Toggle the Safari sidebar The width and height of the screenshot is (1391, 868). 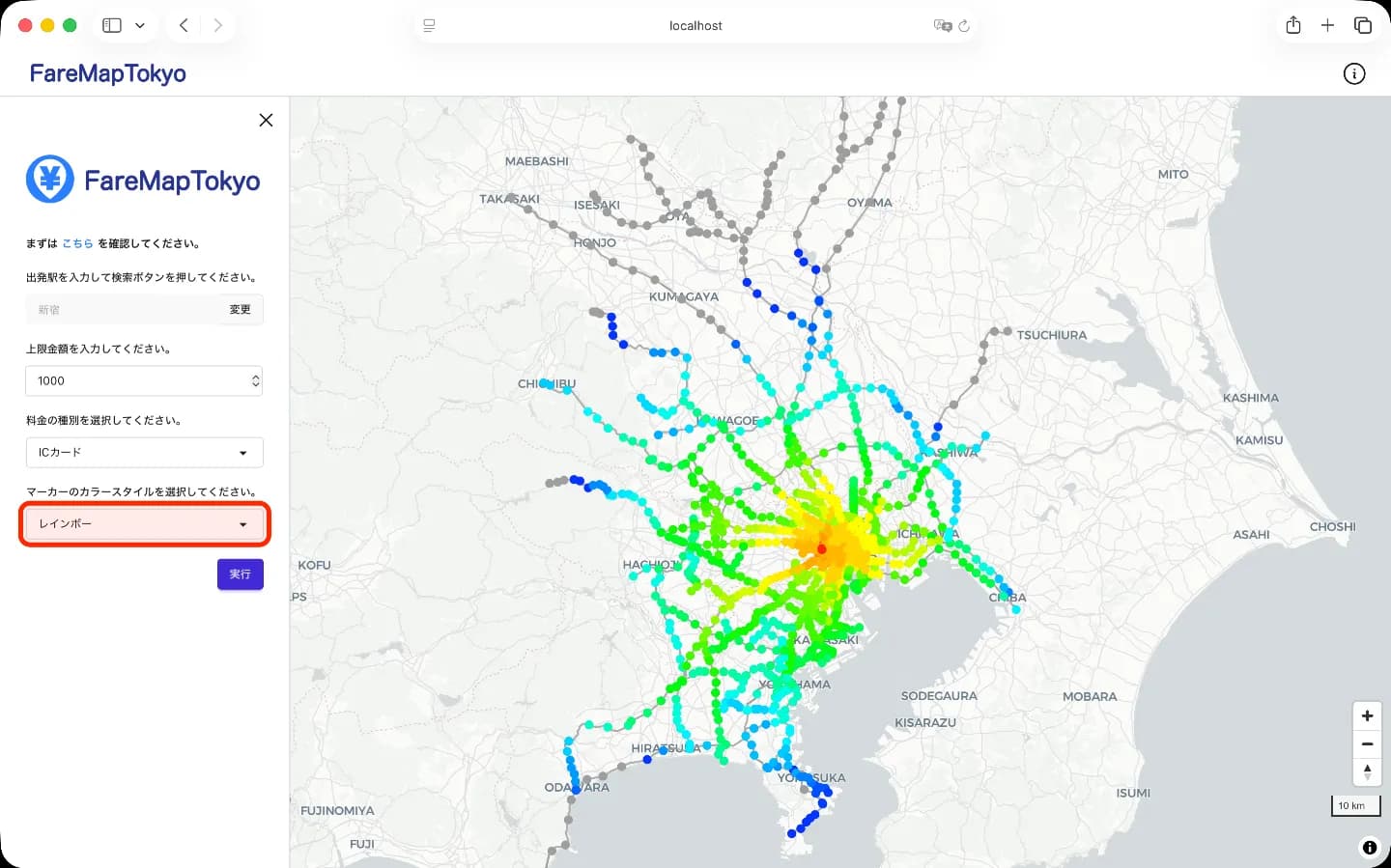tap(112, 25)
